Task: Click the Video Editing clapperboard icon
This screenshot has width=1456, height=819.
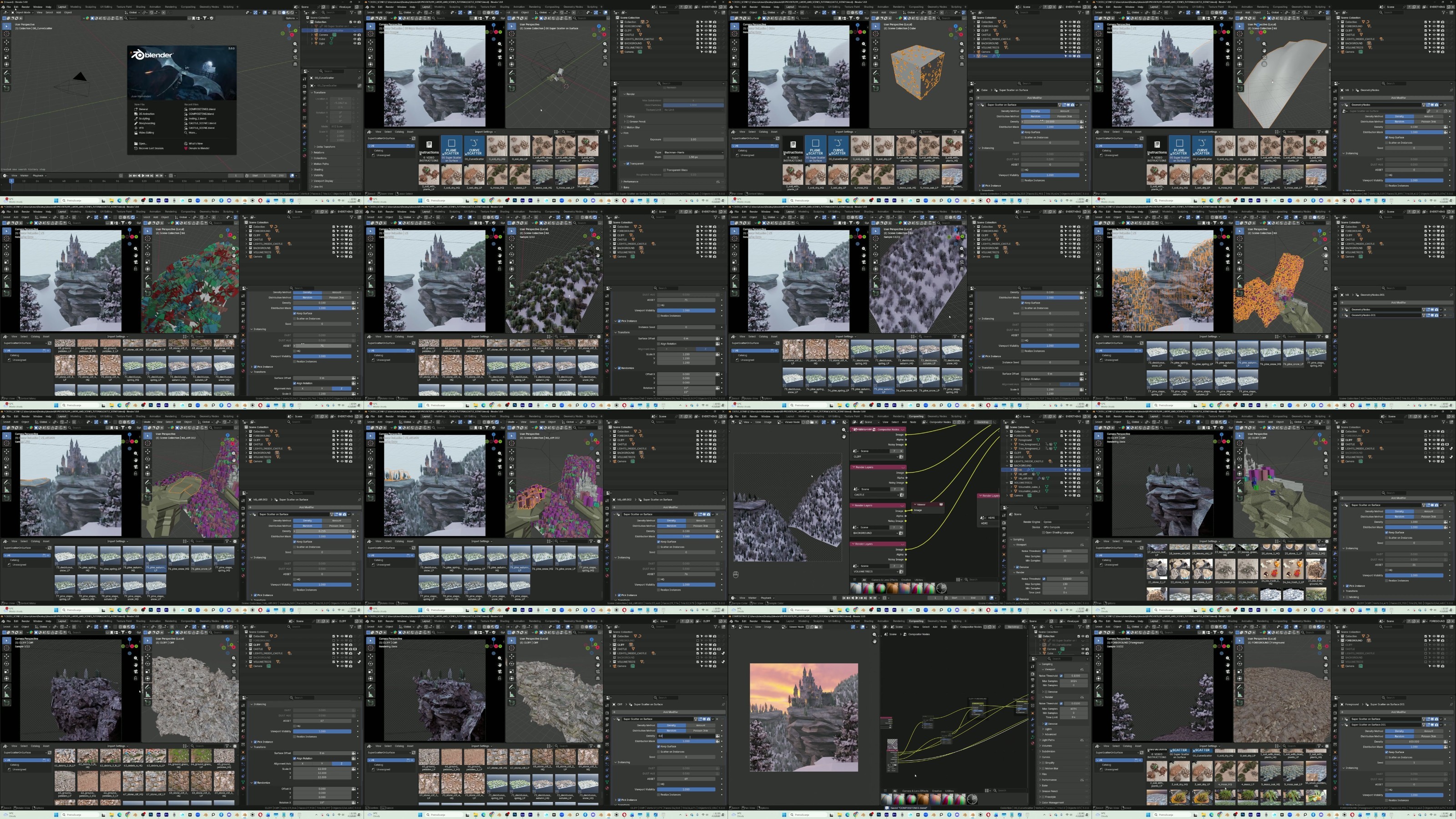Action: click(x=136, y=133)
